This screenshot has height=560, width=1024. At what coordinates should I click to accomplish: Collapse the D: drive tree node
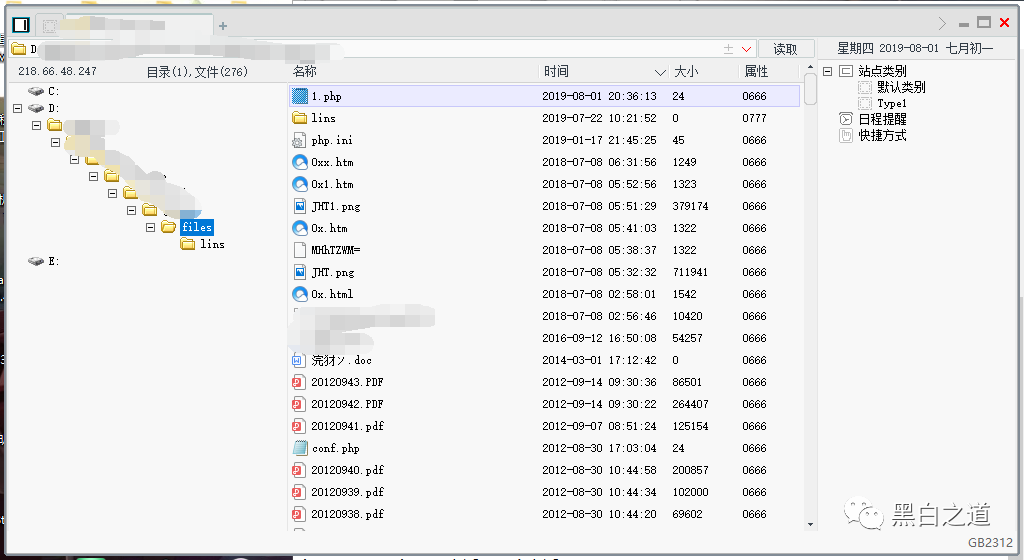tap(18, 108)
